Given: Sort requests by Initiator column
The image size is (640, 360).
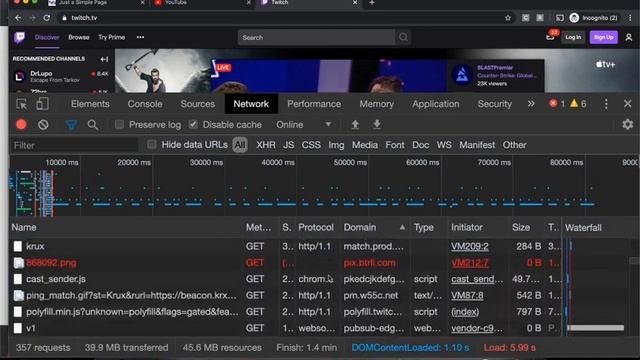Looking at the screenshot, I should [478, 227].
